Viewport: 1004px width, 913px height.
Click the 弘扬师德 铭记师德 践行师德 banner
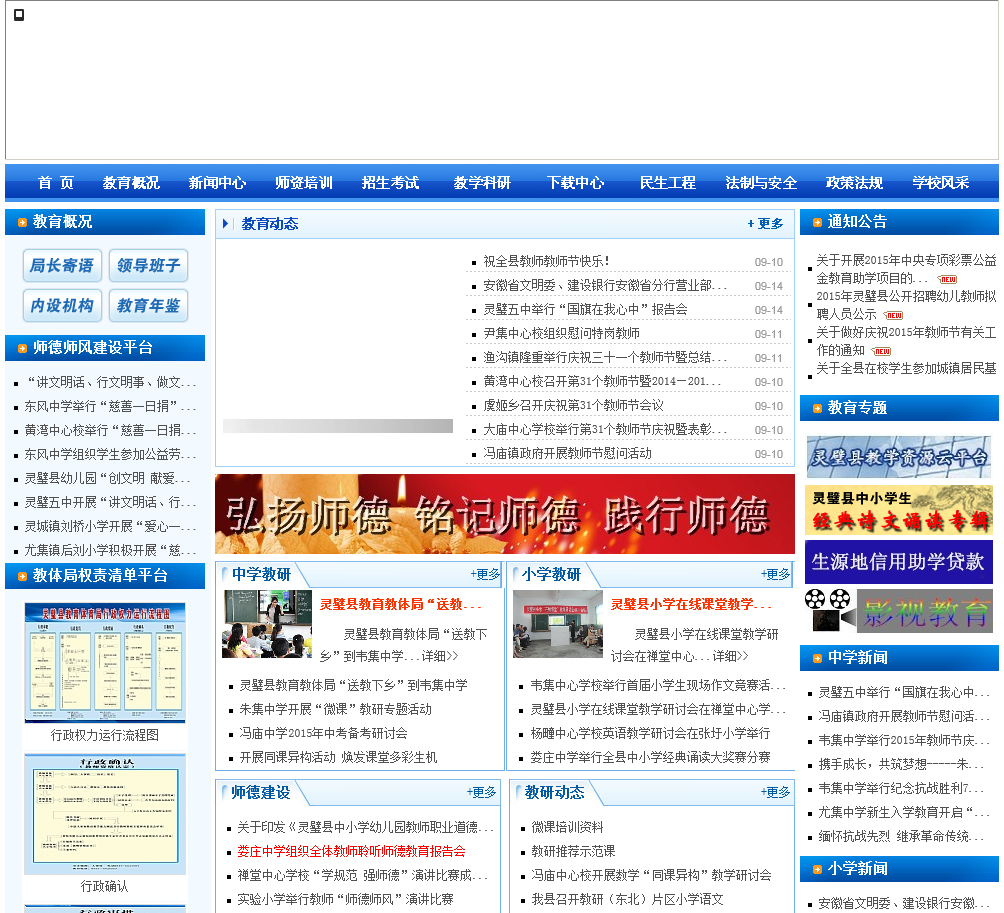(x=505, y=513)
